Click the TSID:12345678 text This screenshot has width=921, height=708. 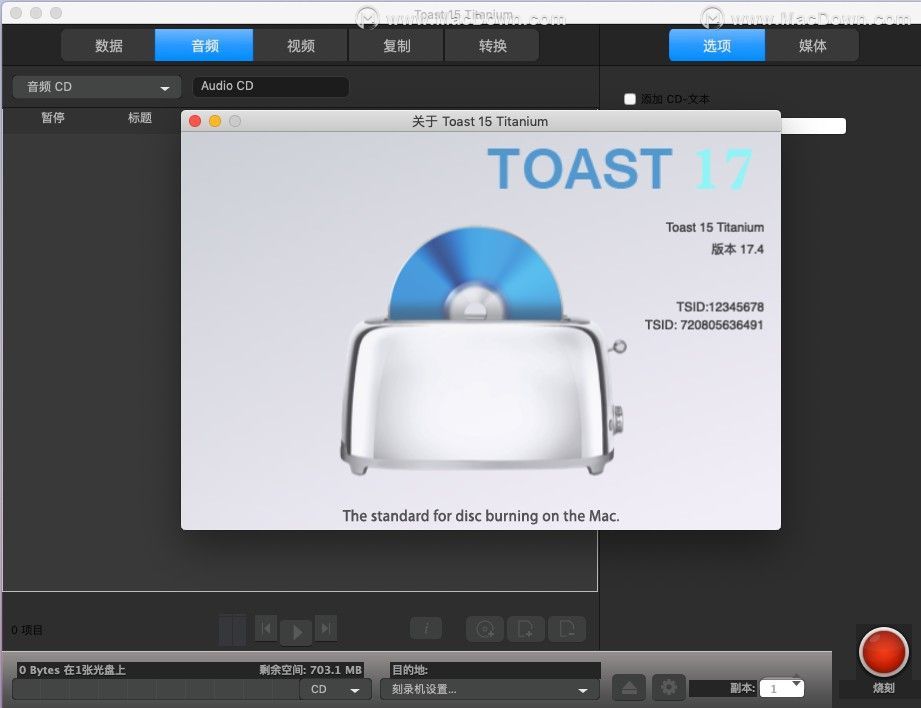pyautogui.click(x=720, y=307)
